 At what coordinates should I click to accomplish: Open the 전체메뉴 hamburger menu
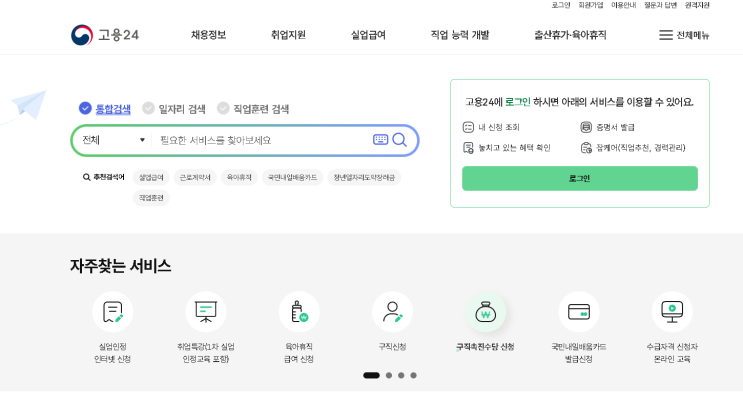[x=684, y=35]
